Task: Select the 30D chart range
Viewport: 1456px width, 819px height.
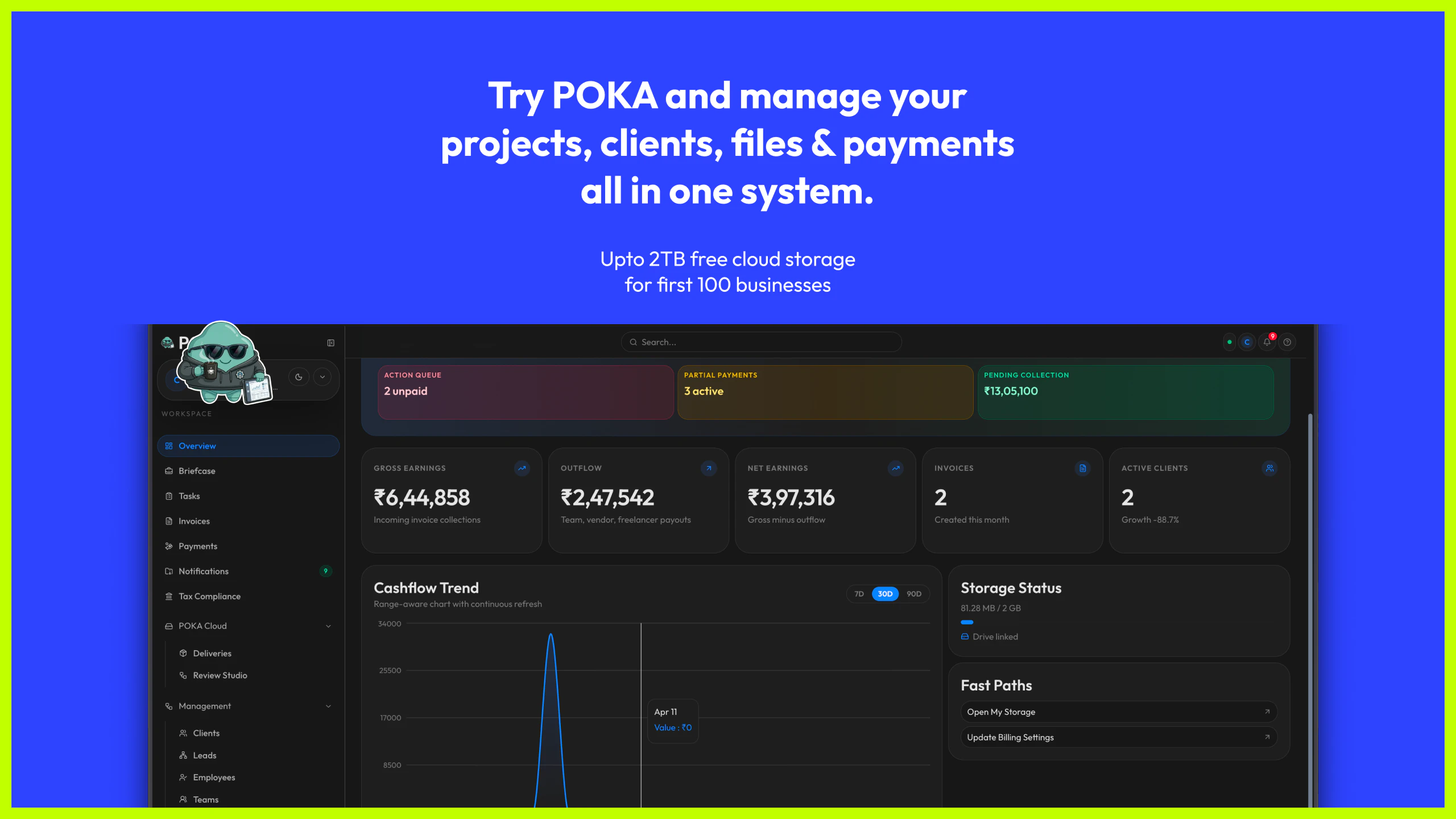Action: (x=885, y=594)
